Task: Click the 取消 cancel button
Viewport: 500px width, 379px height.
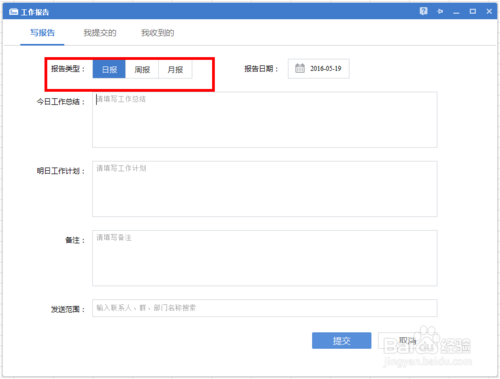Action: click(407, 341)
